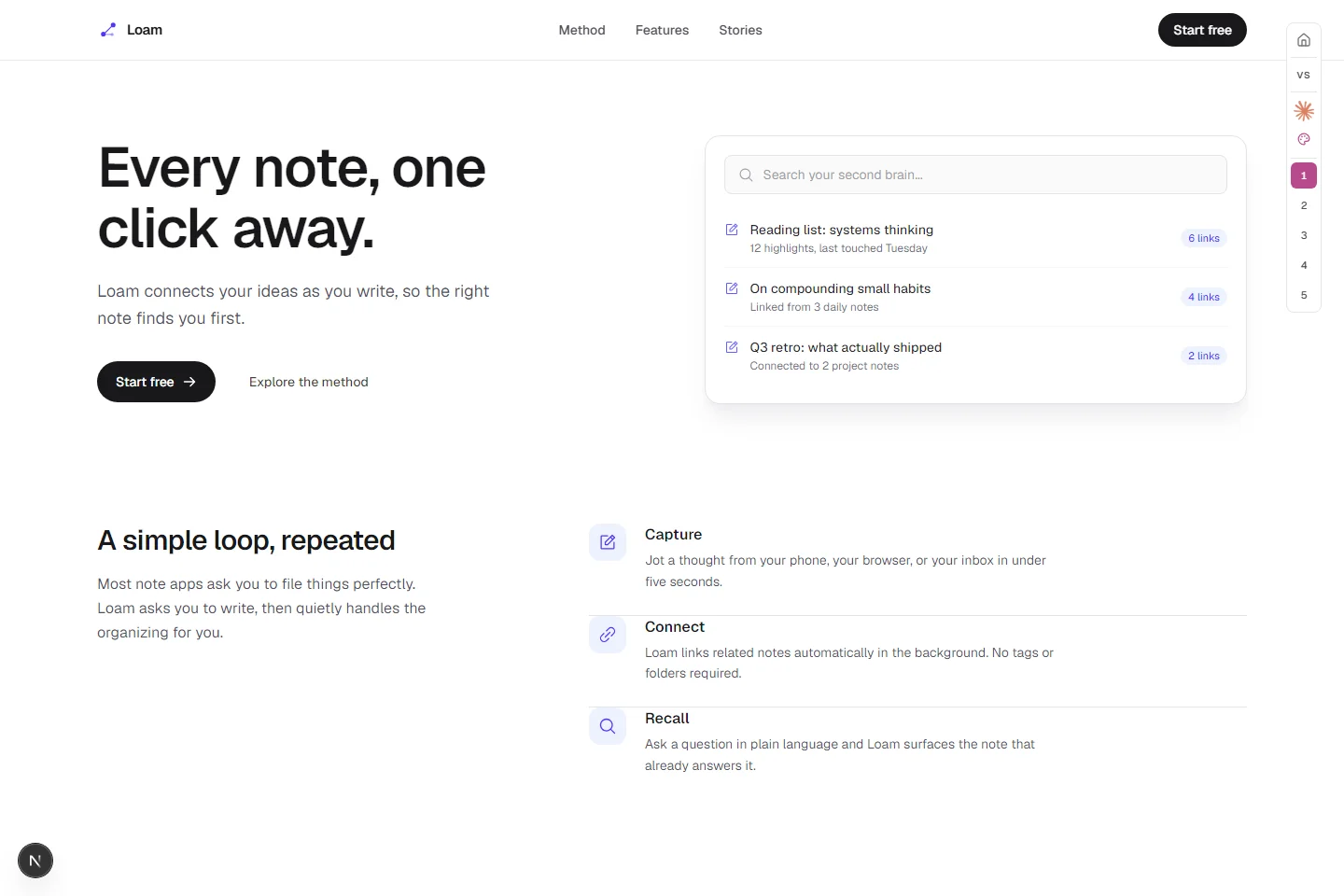Click the Every note, one click away headline

tap(292, 198)
